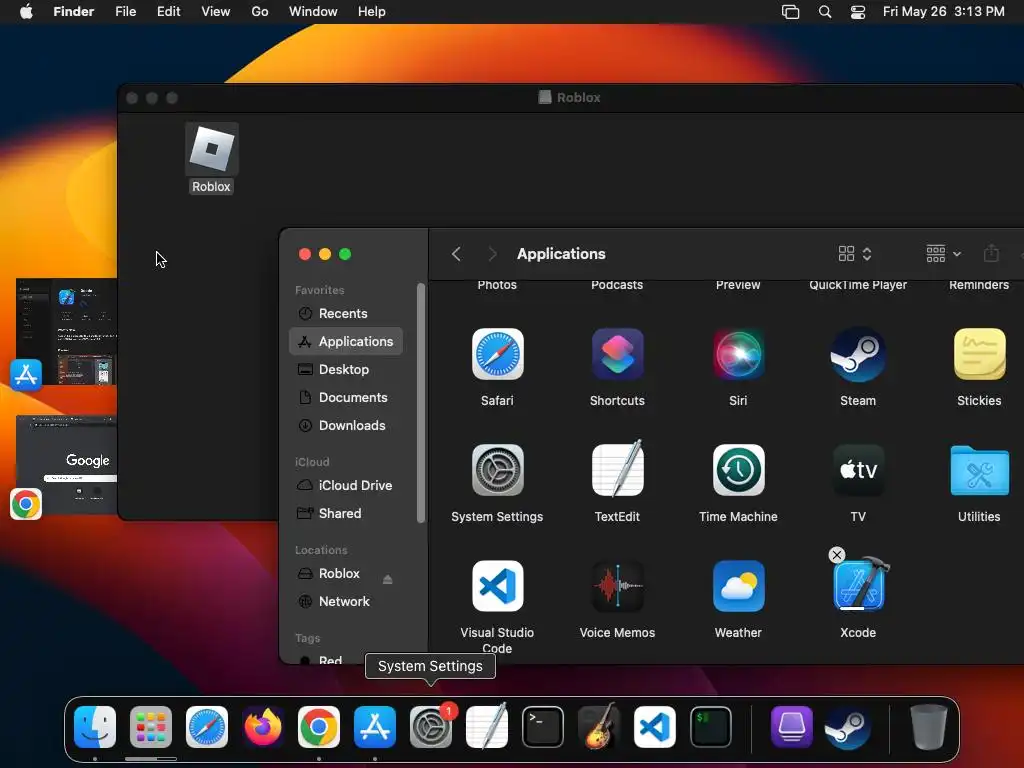Go back in the Applications Finder window

tap(456, 254)
